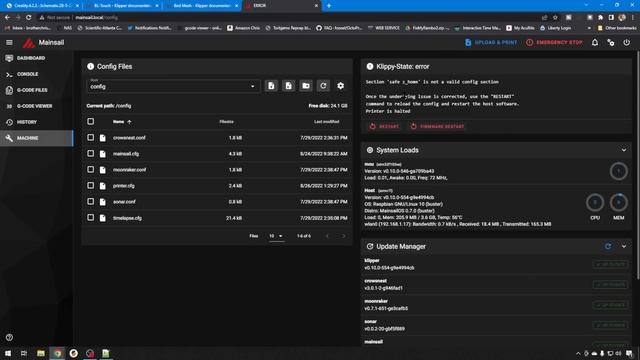
Task: Click the create new folder icon
Action: tap(306, 86)
